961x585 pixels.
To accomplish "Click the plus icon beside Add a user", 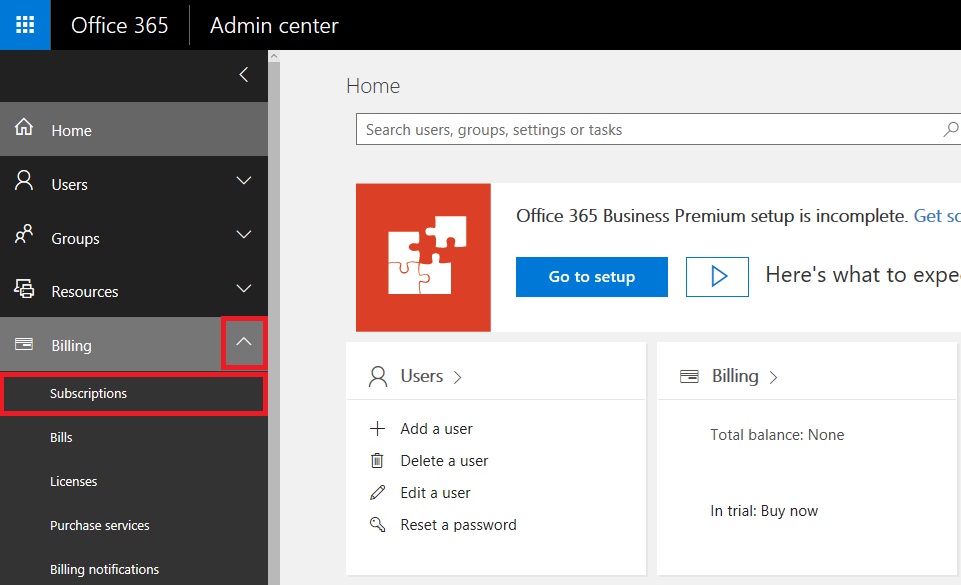I will coord(377,429).
